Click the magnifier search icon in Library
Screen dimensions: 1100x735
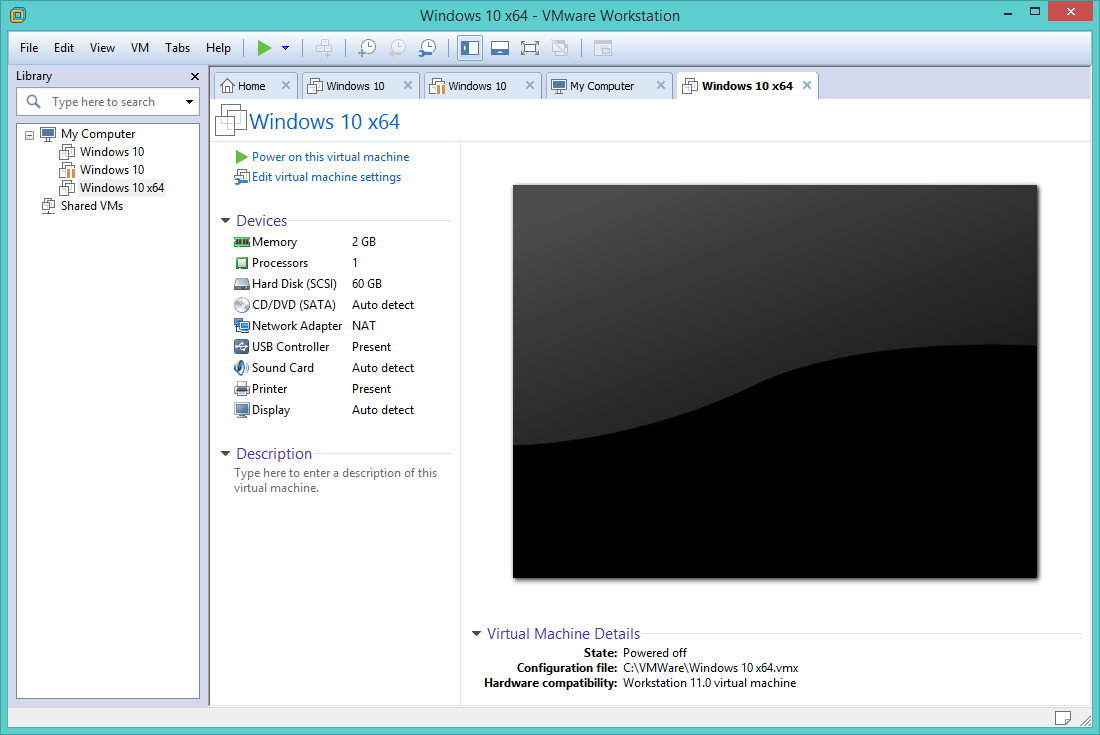[33, 102]
